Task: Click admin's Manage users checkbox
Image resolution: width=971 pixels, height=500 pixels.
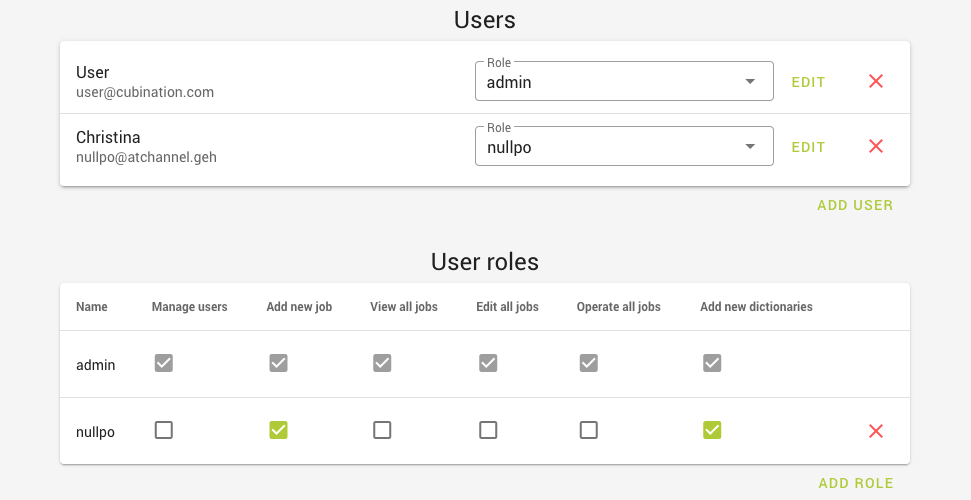Action: pos(164,364)
